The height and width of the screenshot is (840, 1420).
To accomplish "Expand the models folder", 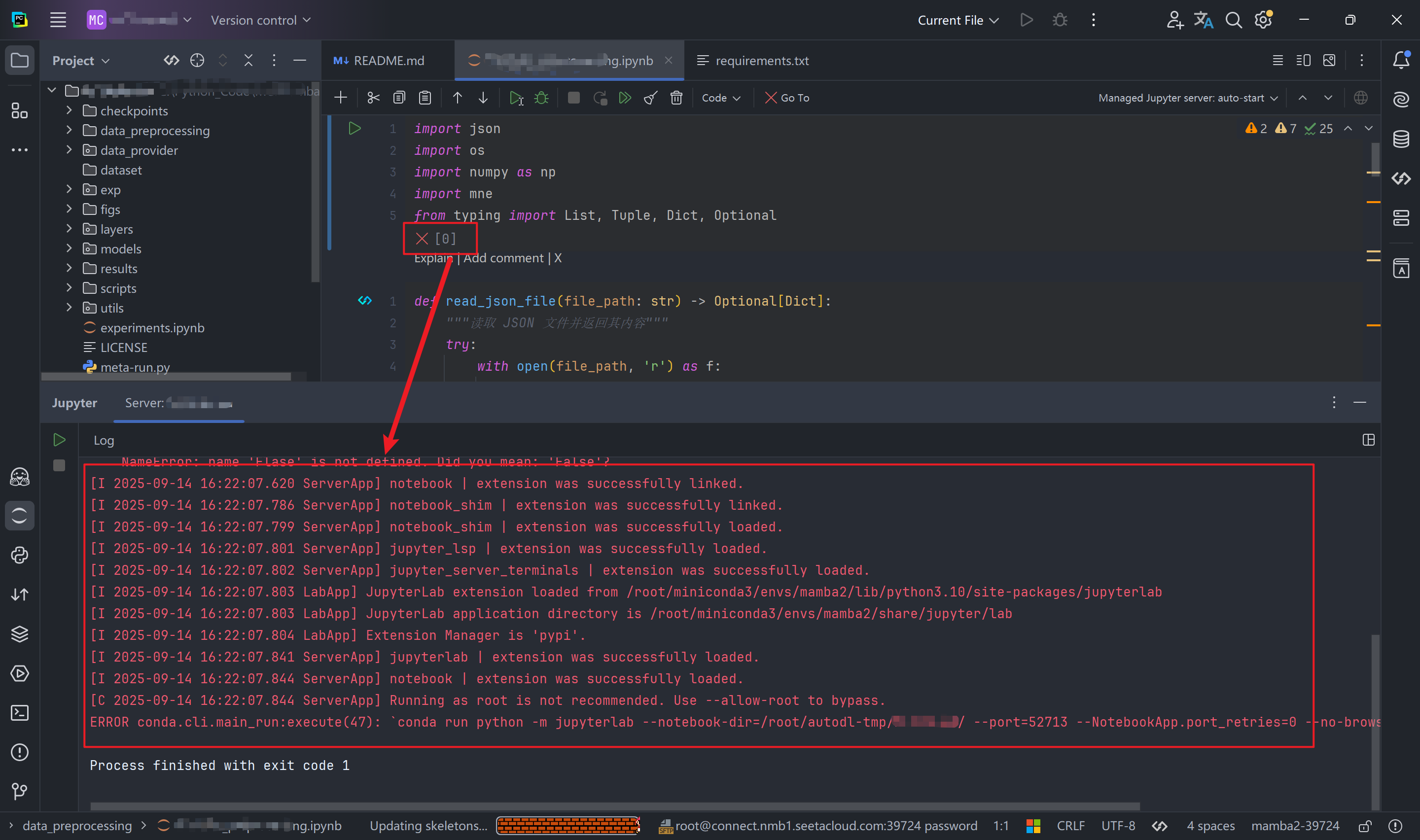I will (x=69, y=248).
